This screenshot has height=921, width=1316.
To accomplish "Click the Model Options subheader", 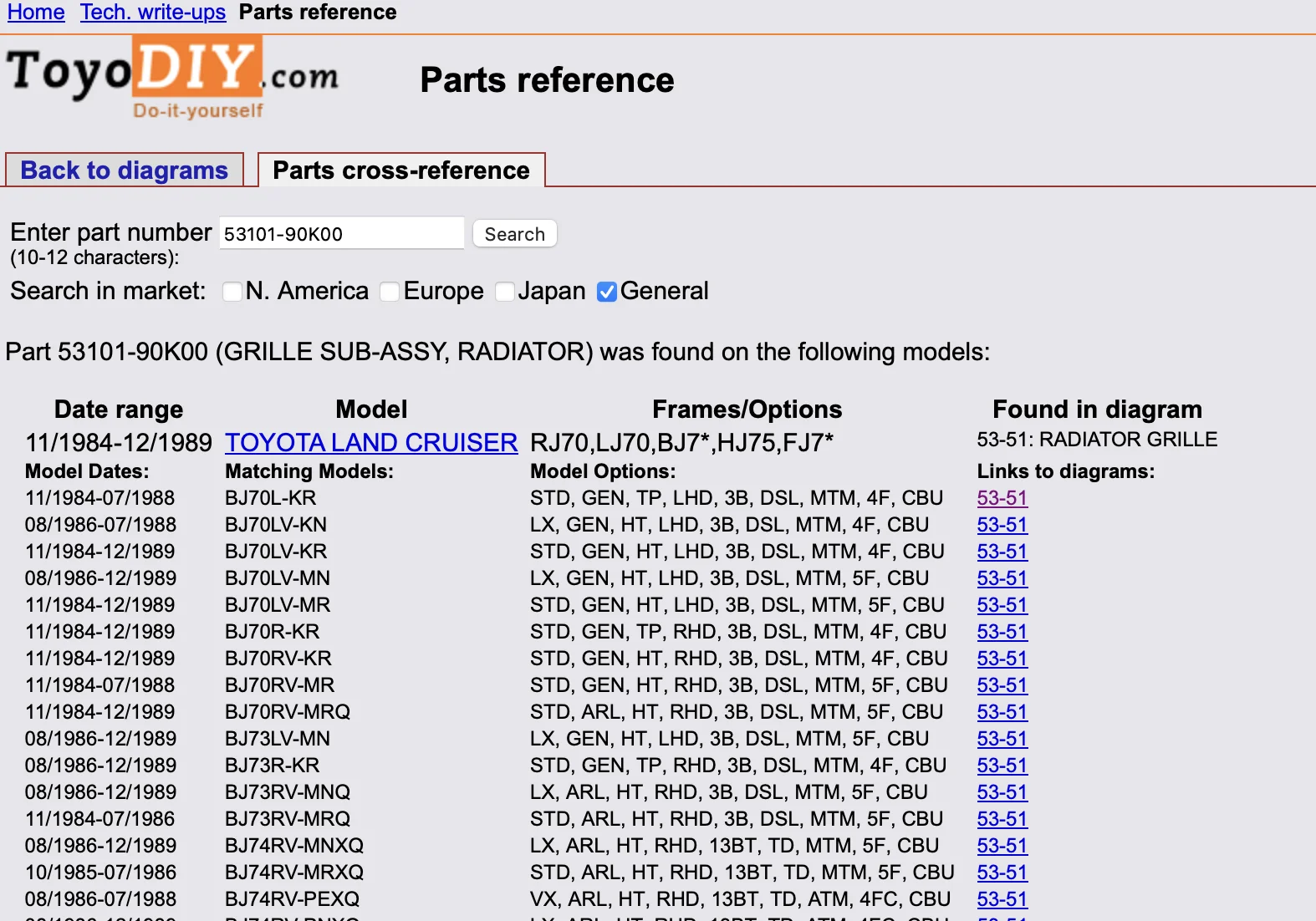I will pos(603,471).
